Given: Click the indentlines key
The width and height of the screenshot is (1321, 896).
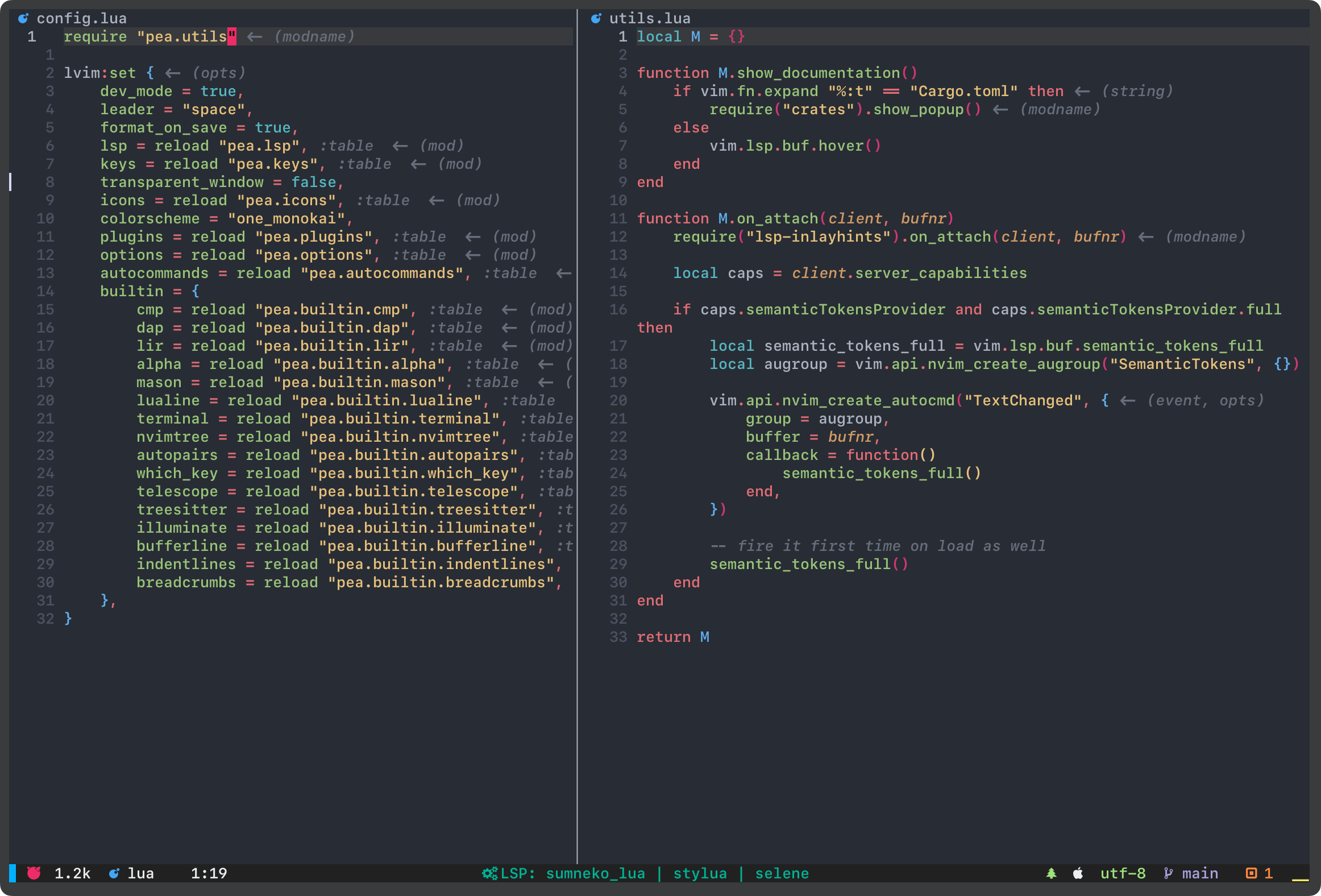Looking at the screenshot, I should tap(186, 564).
